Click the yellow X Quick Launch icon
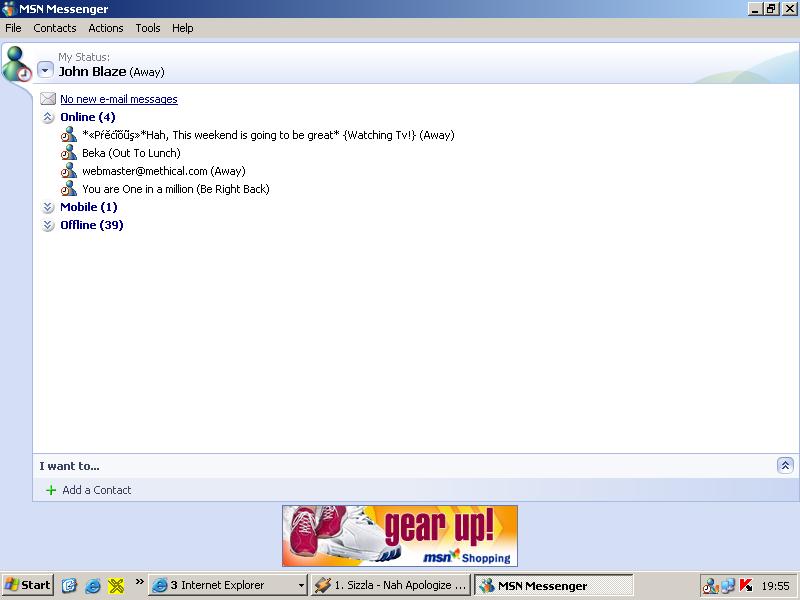800x600 pixels. (116, 586)
